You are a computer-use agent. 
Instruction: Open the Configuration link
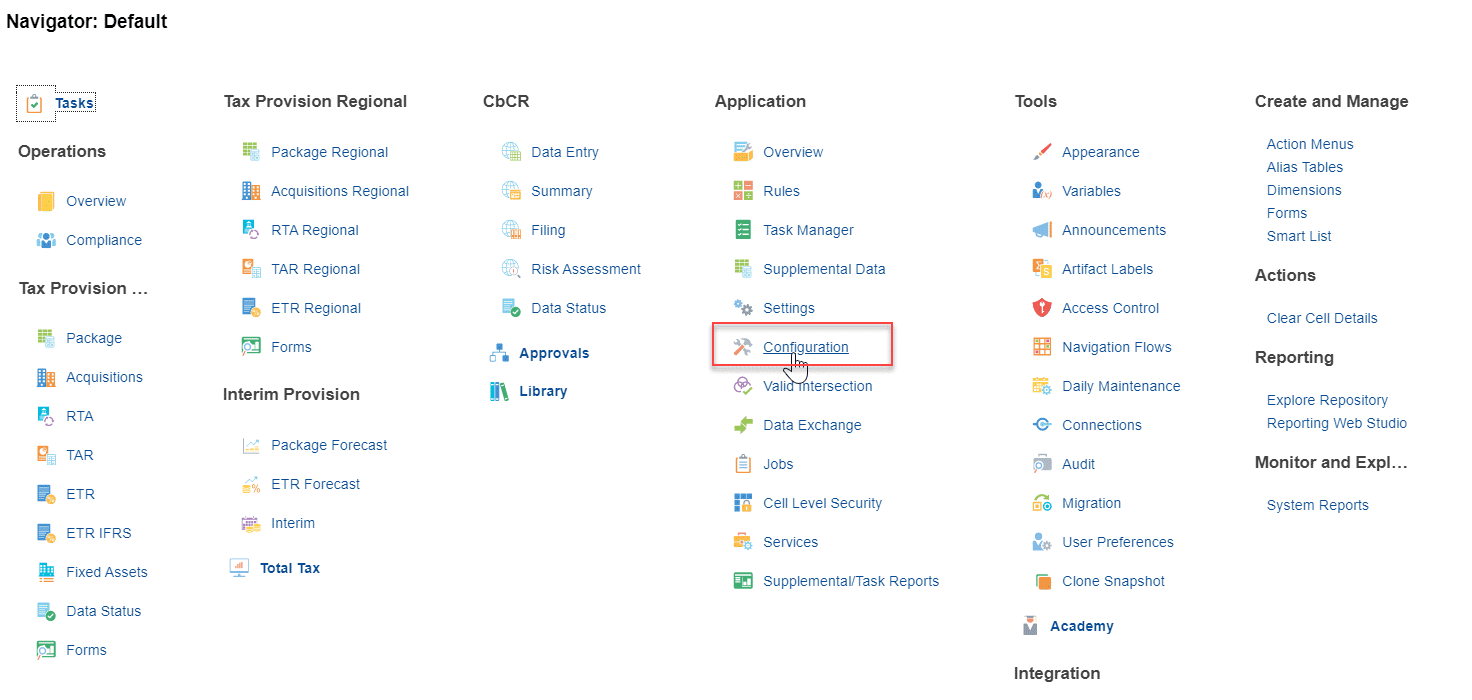(806, 347)
